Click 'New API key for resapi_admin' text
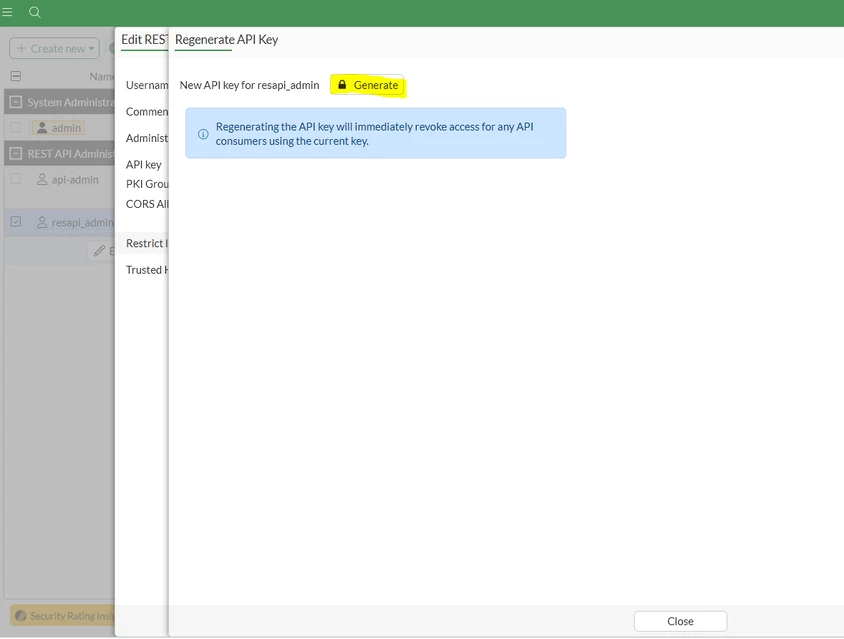The image size is (844, 639). (x=249, y=85)
